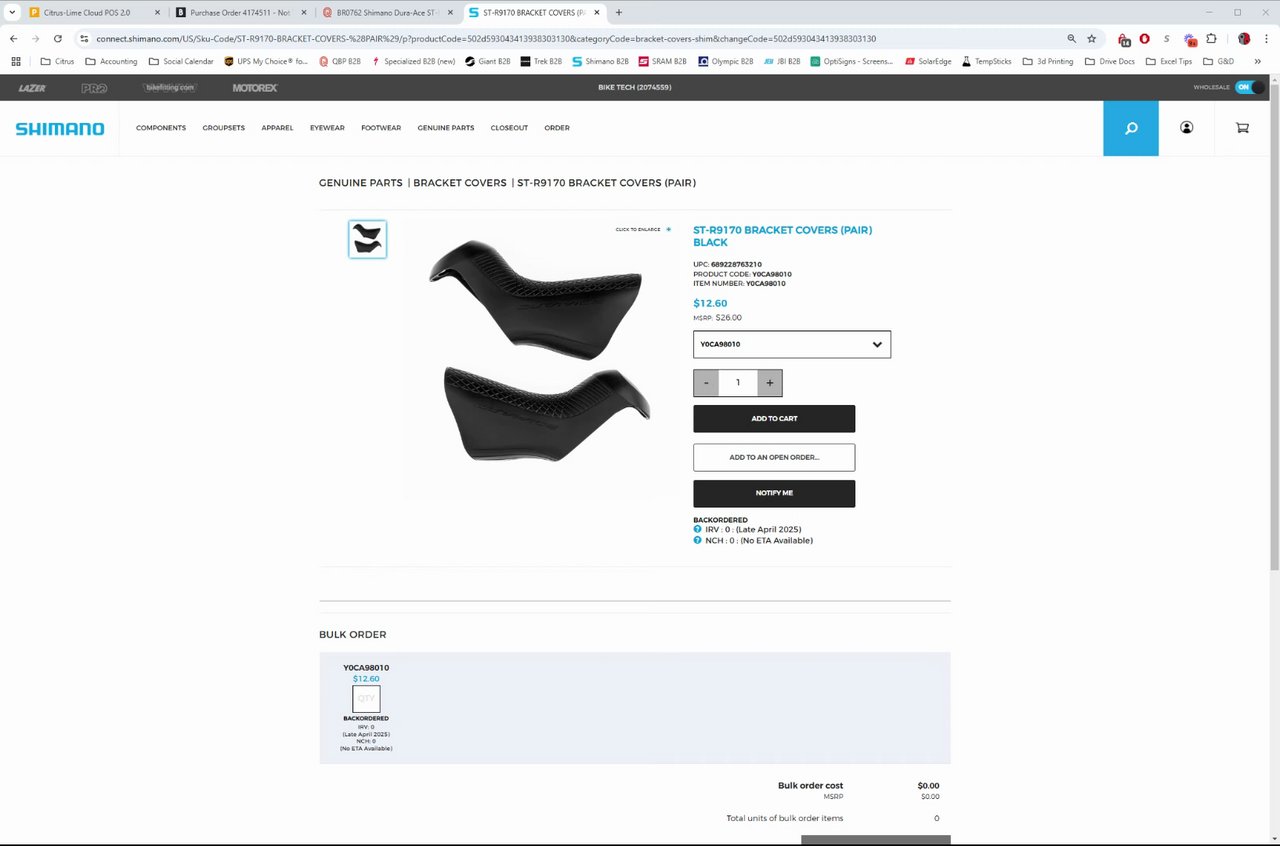Open the Chrome apps grid icon
This screenshot has width=1280, height=846.
click(16, 61)
